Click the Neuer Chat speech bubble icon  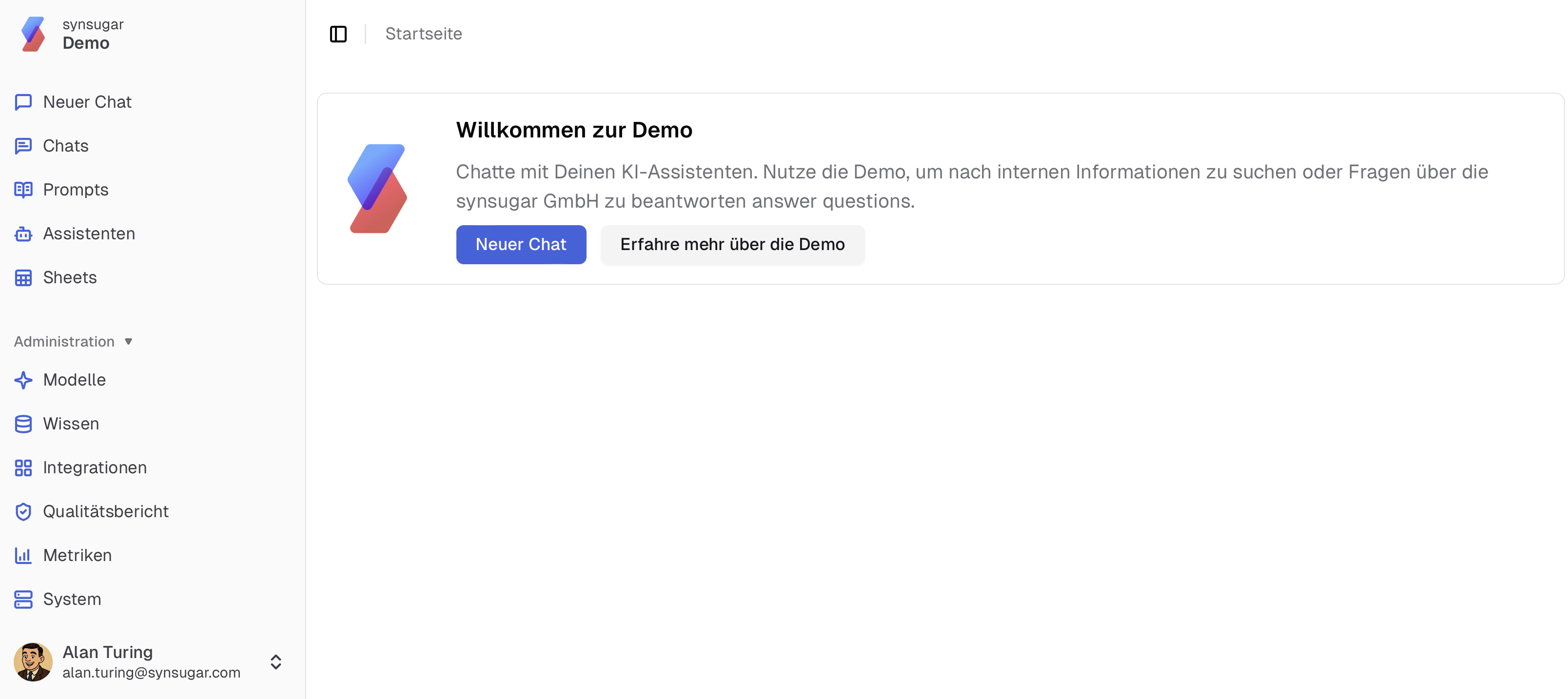point(23,102)
